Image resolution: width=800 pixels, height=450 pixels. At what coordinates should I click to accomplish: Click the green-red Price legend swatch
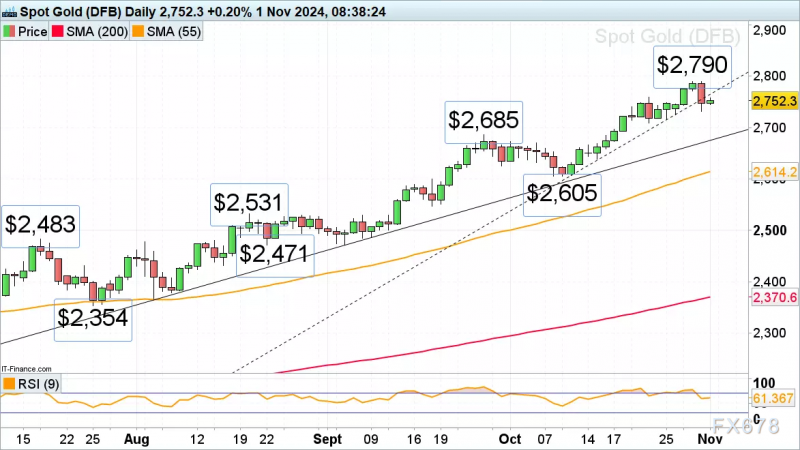coord(9,32)
